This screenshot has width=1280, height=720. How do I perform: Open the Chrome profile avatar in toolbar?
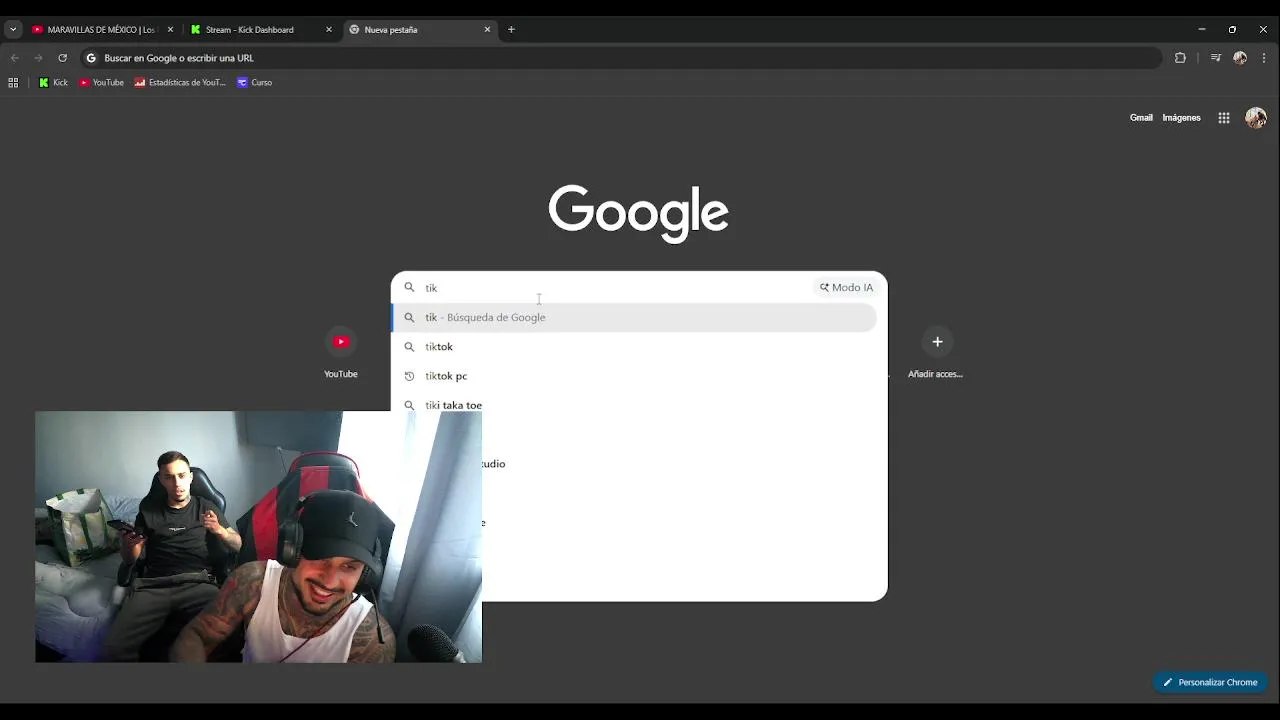point(1240,58)
